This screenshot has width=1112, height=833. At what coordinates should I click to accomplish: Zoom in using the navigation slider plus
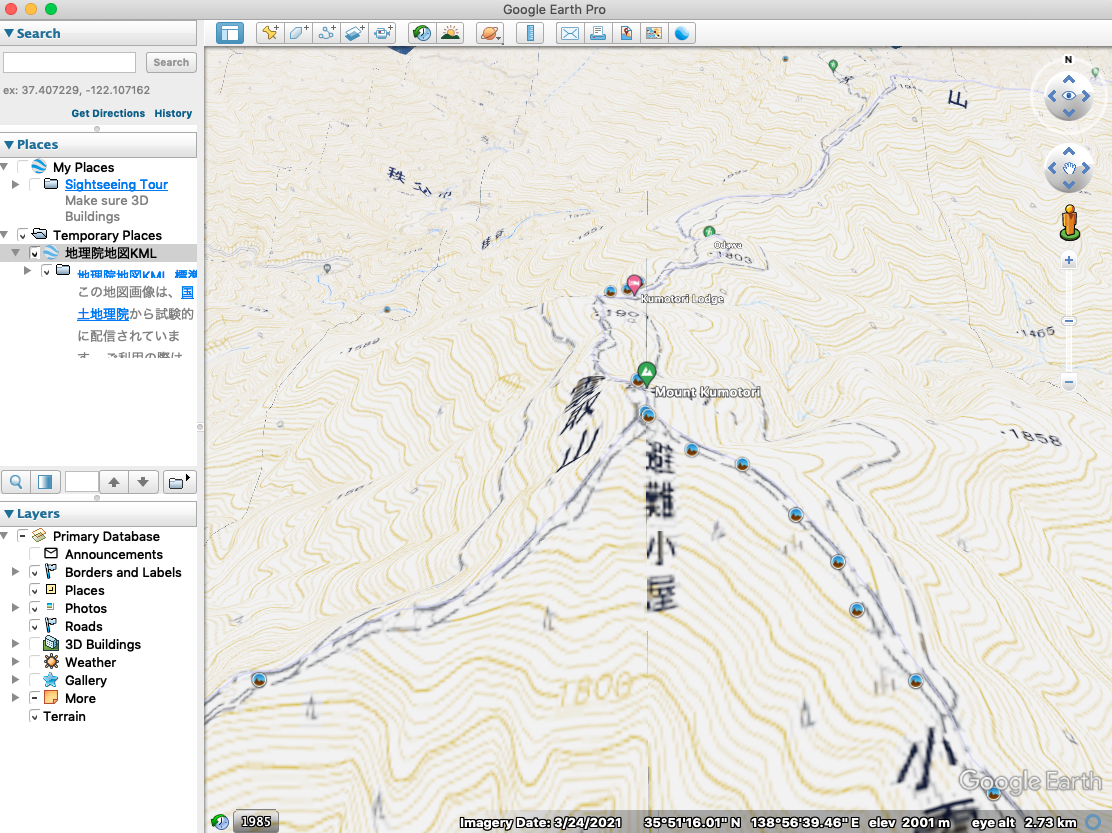(1068, 260)
